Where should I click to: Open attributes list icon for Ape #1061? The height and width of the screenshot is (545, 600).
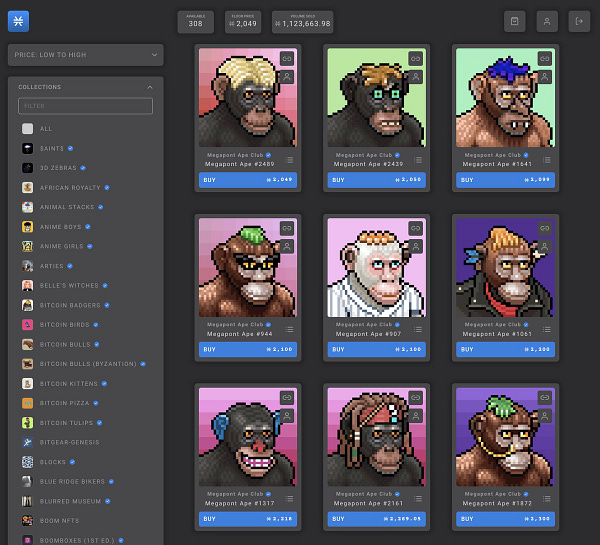coord(547,330)
